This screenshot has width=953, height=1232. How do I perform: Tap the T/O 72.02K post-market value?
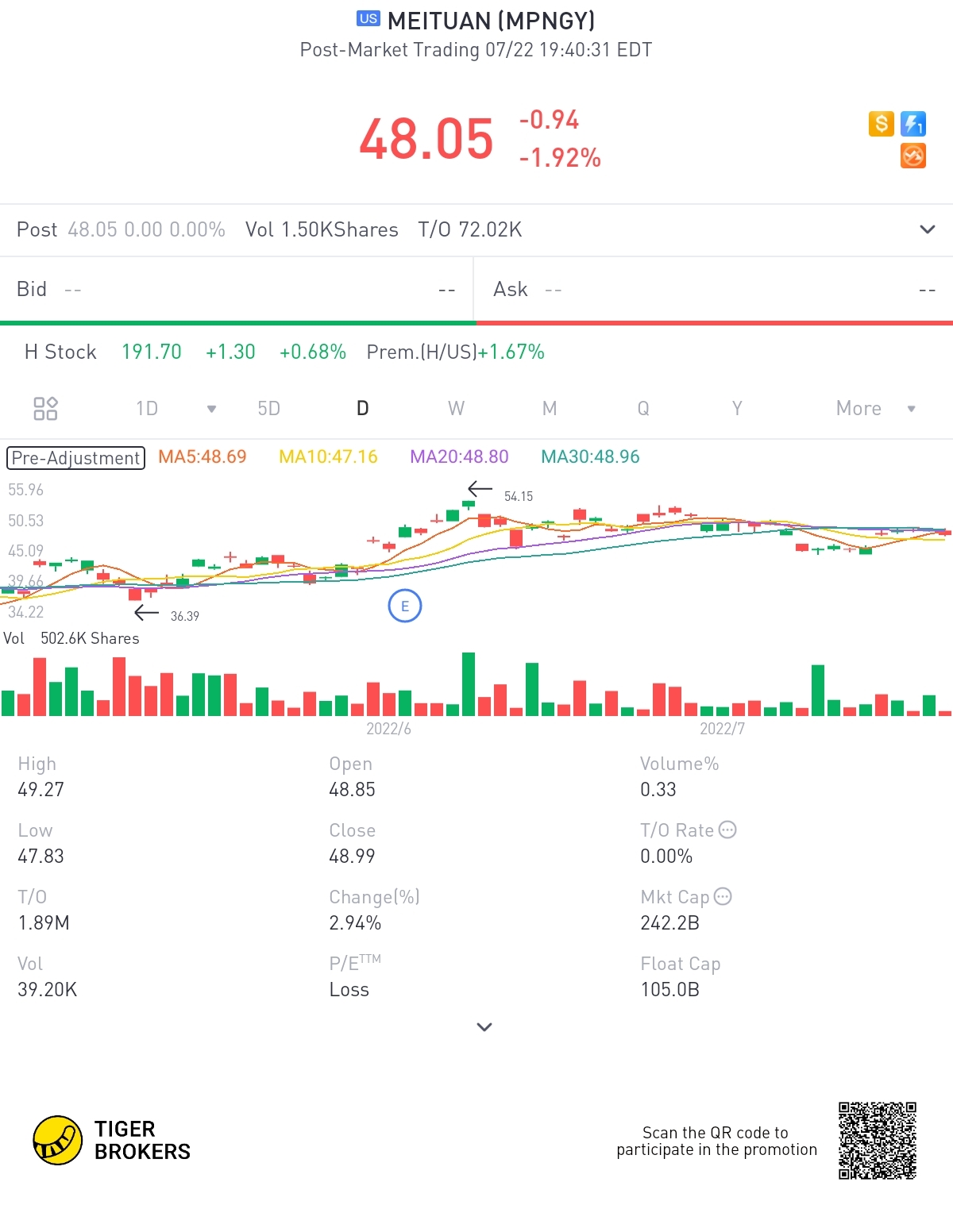[470, 229]
